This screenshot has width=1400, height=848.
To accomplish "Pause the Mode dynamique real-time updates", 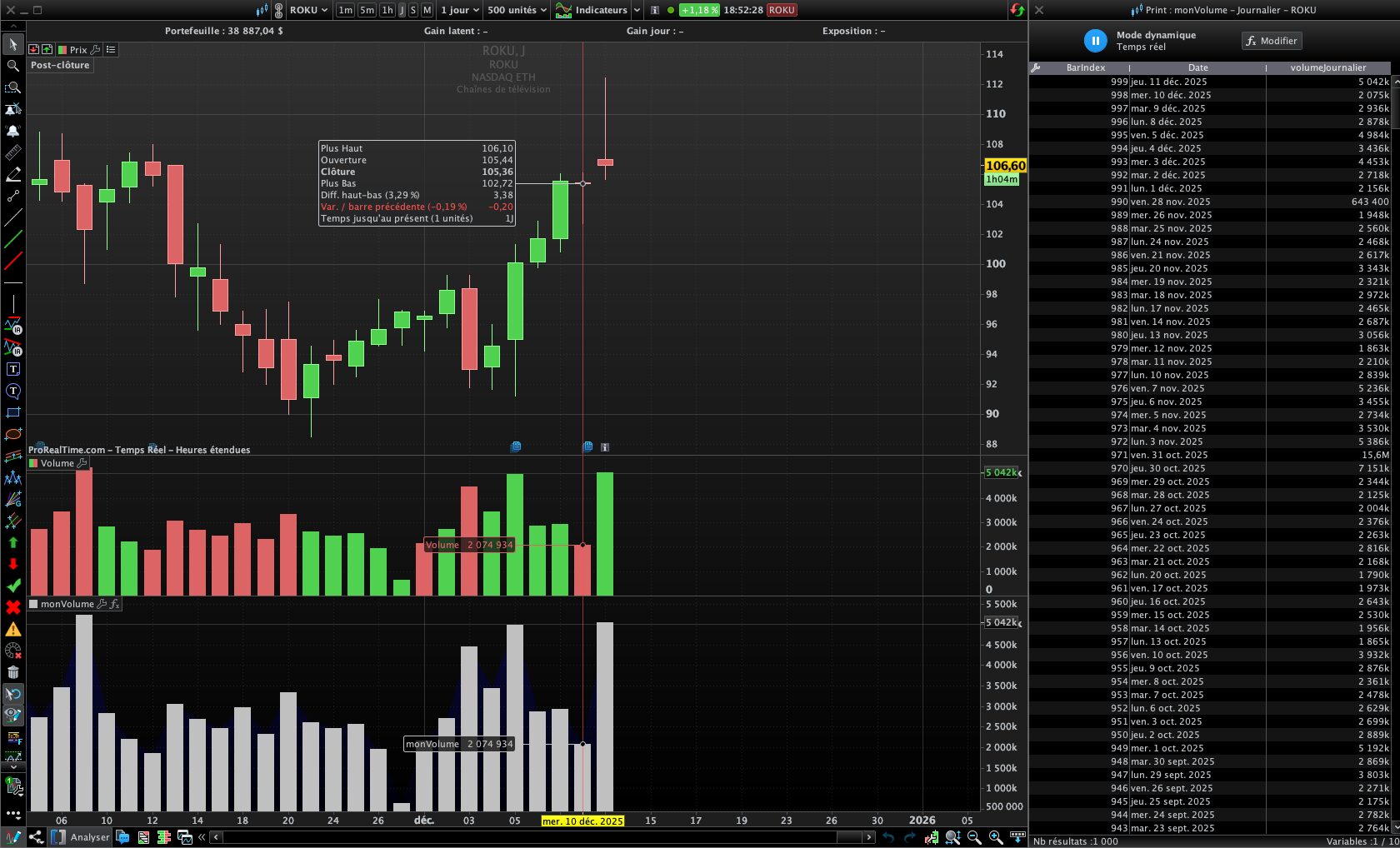I will tap(1095, 40).
